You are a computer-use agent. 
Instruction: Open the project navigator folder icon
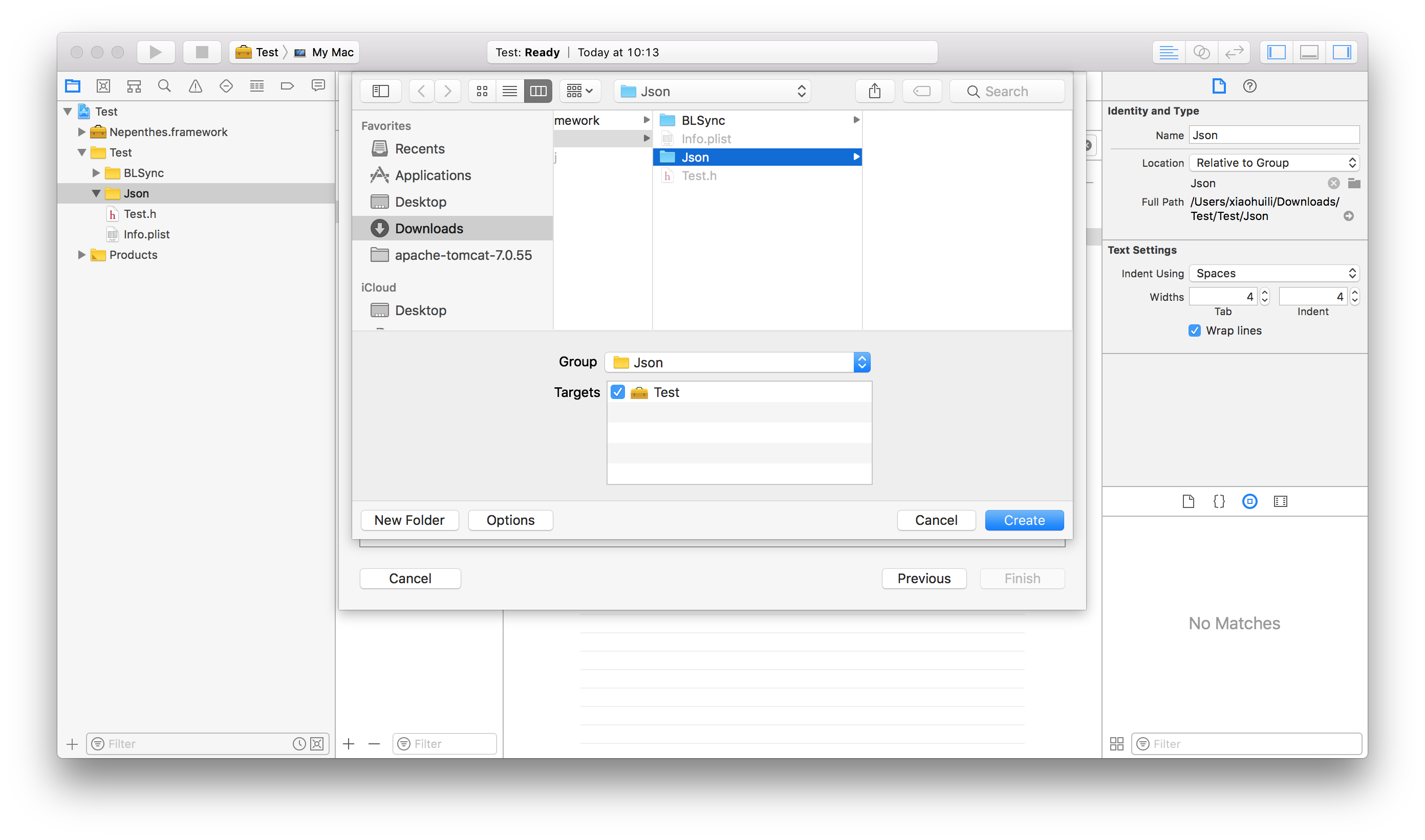(x=73, y=86)
